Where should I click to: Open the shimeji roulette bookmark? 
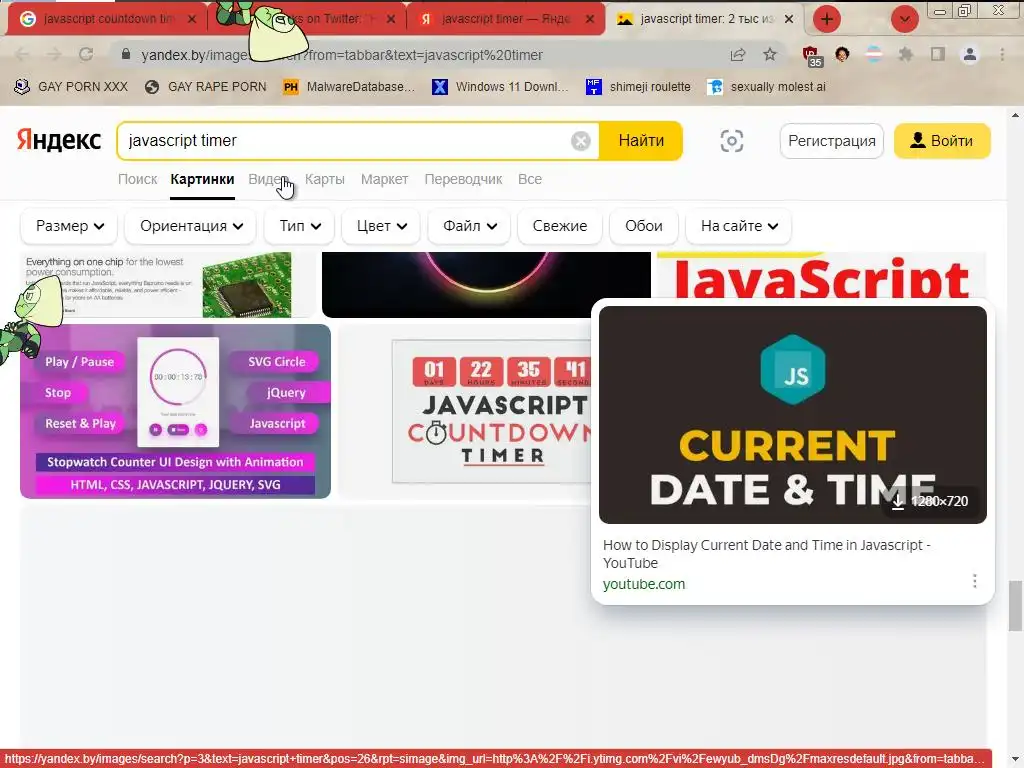638,87
